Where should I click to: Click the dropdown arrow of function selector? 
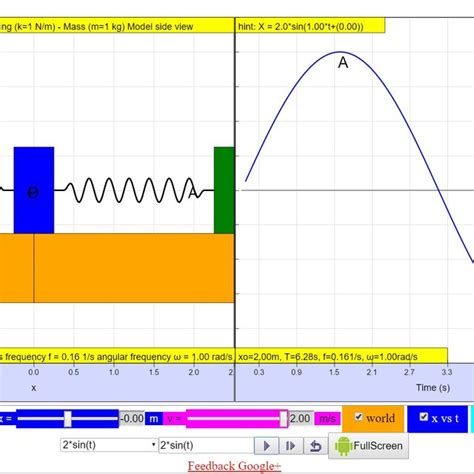tap(153, 445)
